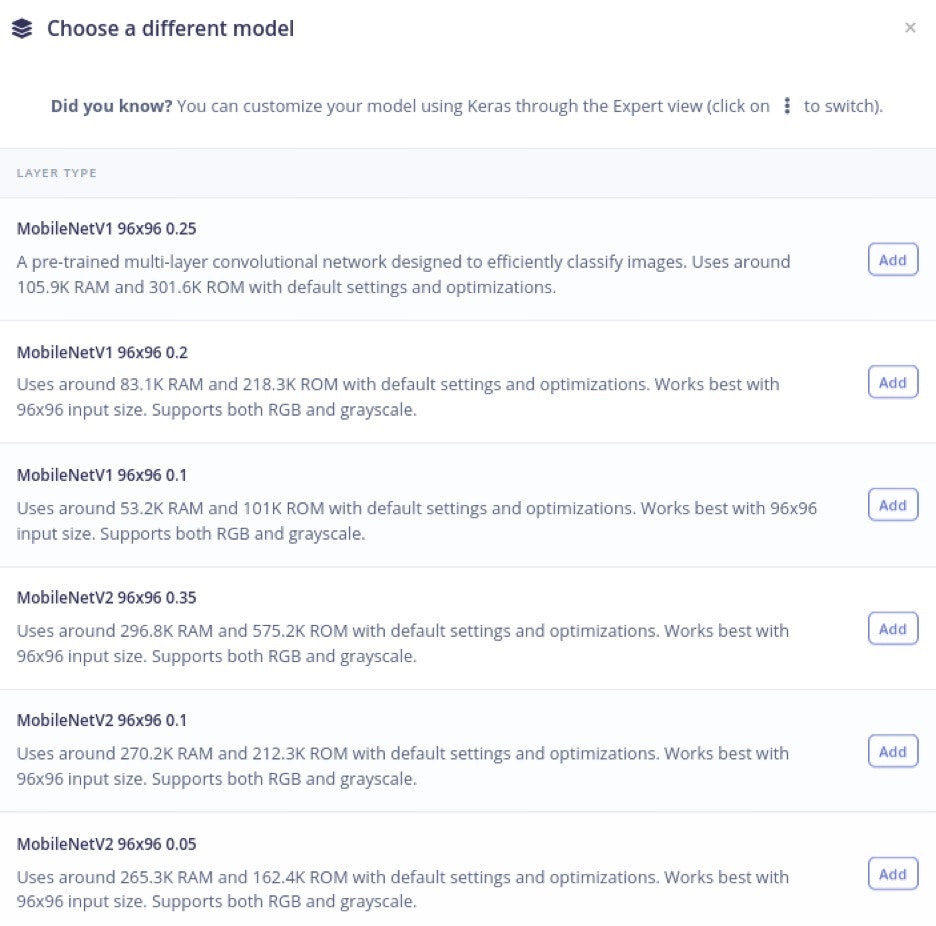
Task: Add the MobileNetV2 96x96 0.1 model
Action: click(892, 751)
